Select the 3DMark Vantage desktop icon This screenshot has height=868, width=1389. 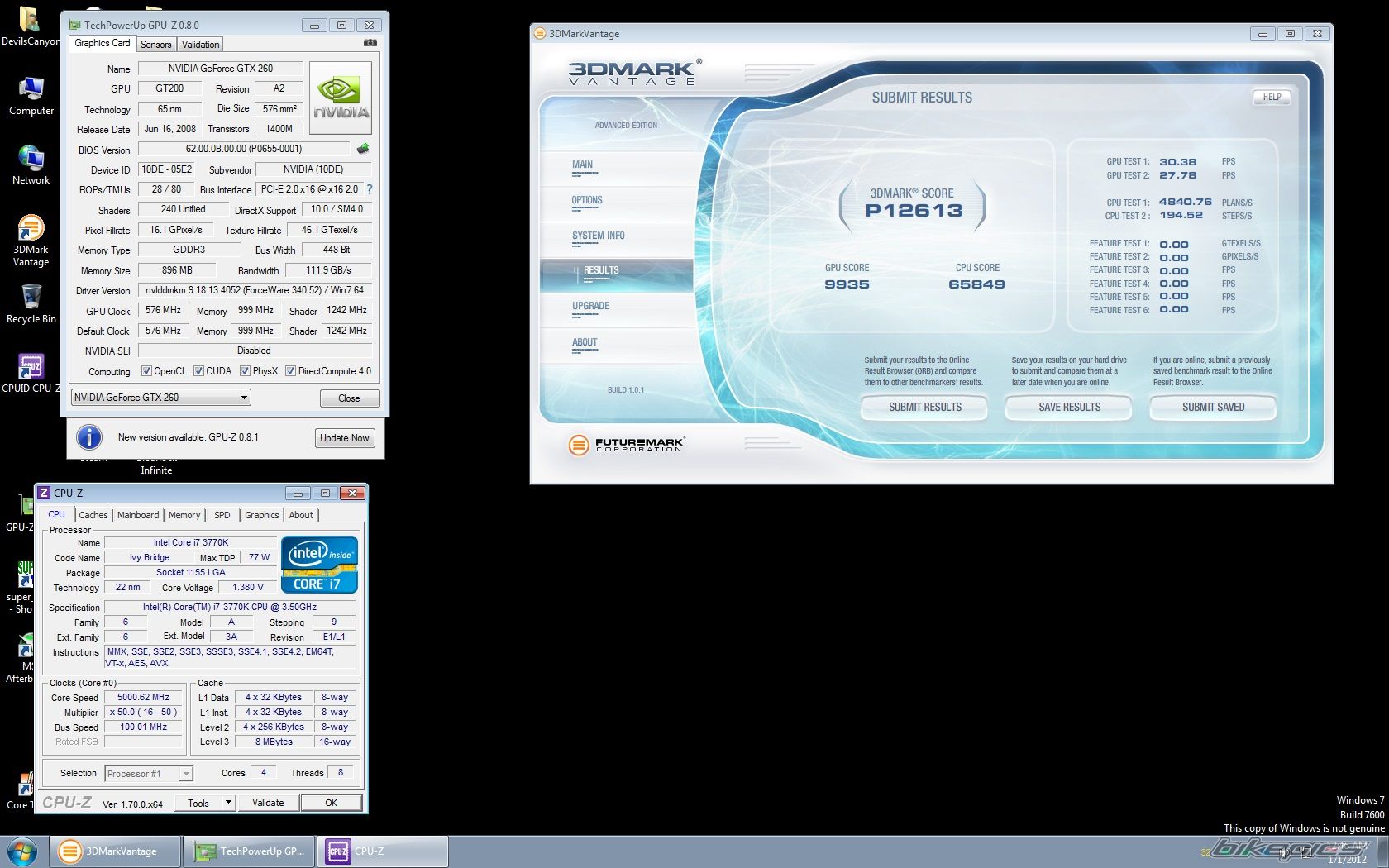pos(31,241)
